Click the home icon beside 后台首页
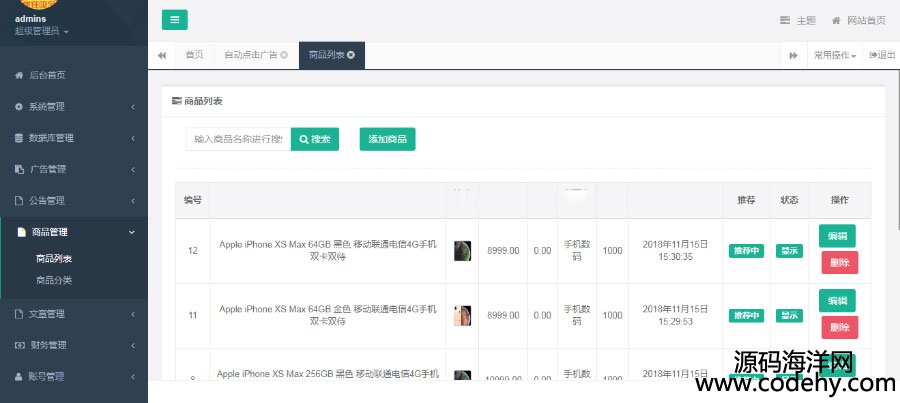Image resolution: width=900 pixels, height=403 pixels. pos(19,75)
